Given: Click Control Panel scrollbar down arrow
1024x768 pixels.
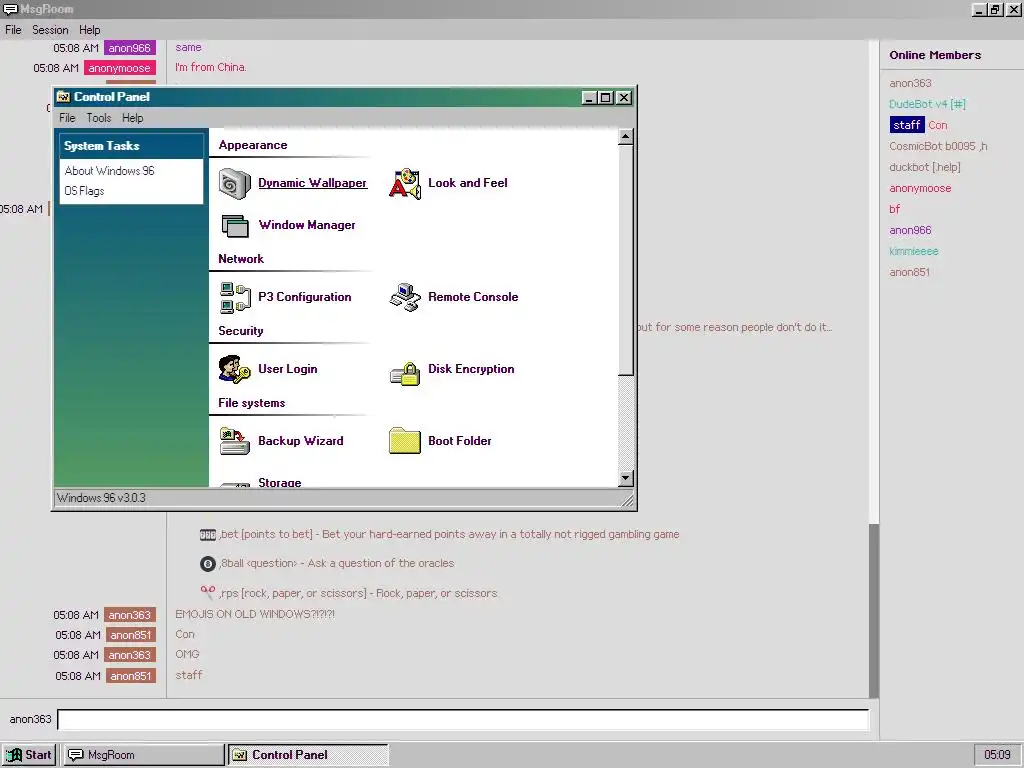Looking at the screenshot, I should point(626,479).
